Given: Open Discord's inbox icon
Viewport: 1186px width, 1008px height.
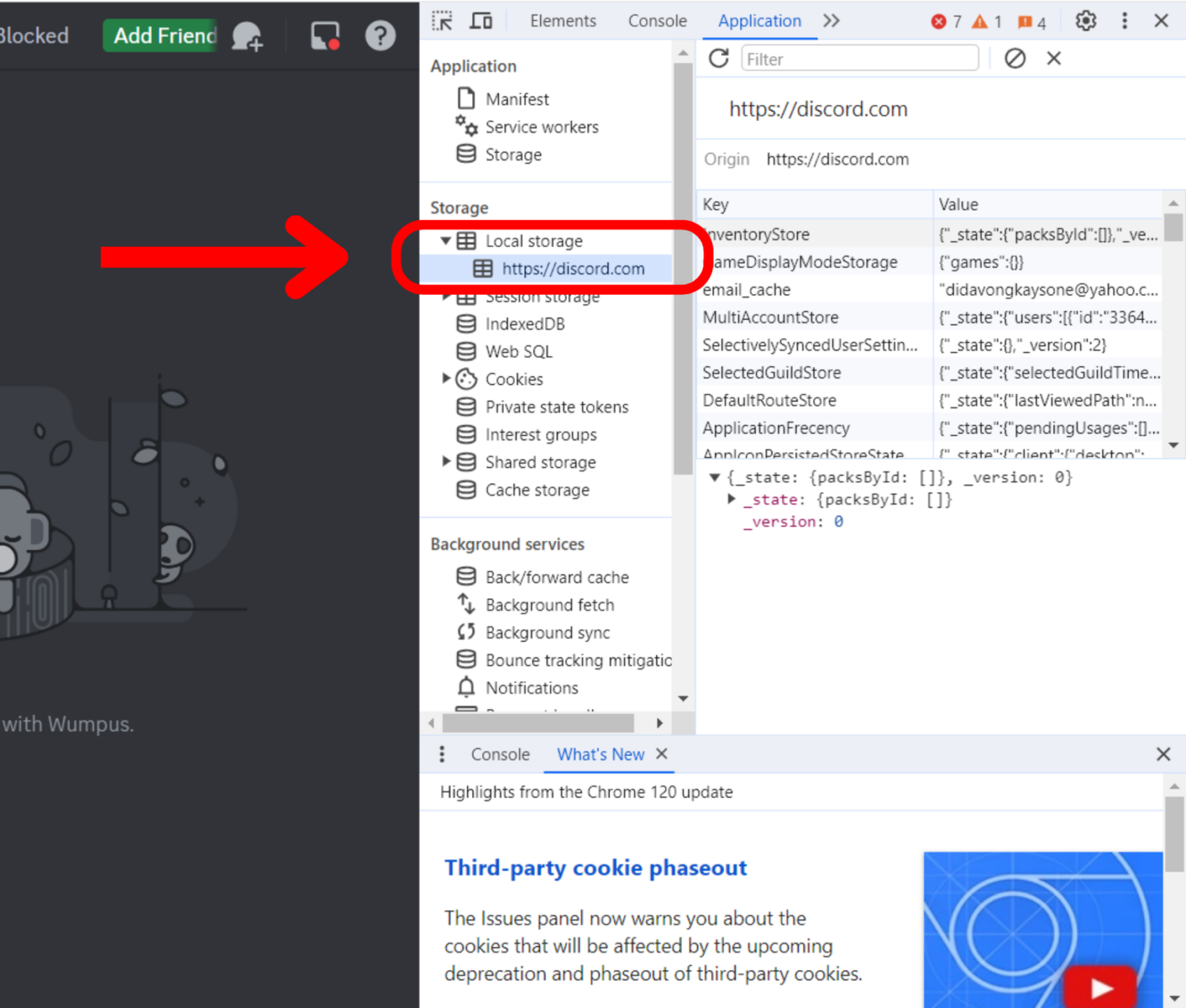Looking at the screenshot, I should 323,36.
